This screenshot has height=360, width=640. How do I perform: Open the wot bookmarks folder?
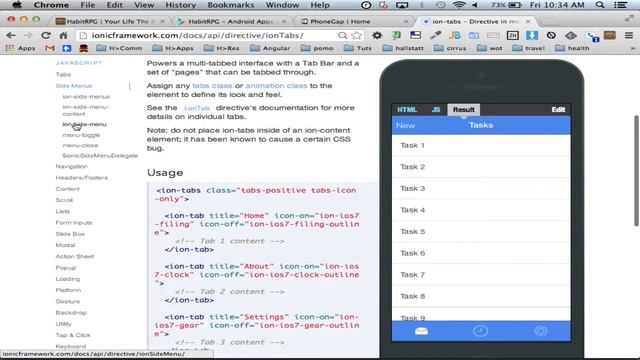click(x=489, y=48)
